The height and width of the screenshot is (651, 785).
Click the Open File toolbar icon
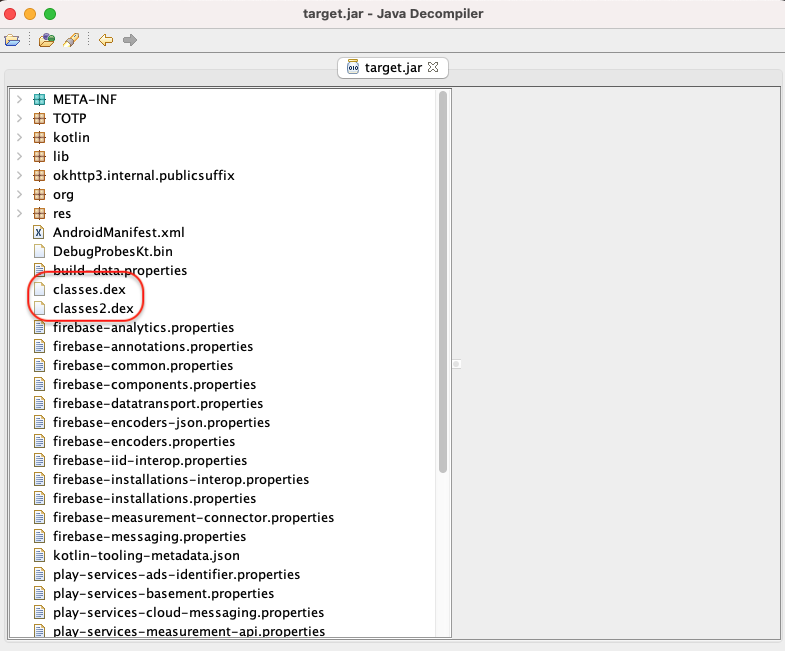pos(12,40)
